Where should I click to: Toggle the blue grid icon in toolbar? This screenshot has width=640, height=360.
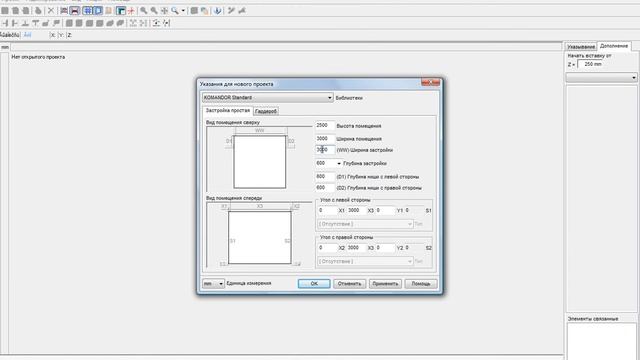(x=87, y=11)
